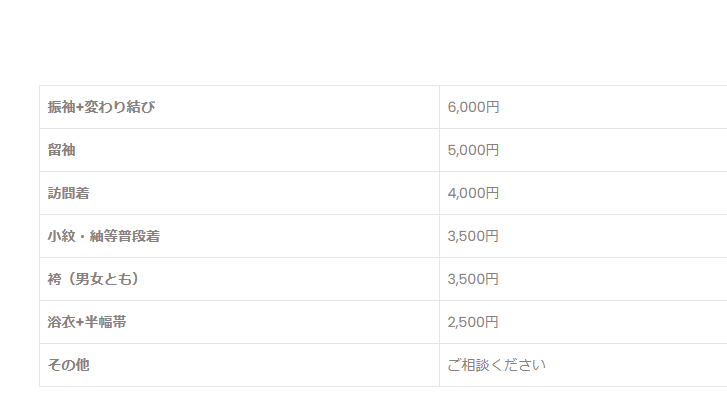Click the その他 row label
Image resolution: width=727 pixels, height=418 pixels.
tap(68, 365)
